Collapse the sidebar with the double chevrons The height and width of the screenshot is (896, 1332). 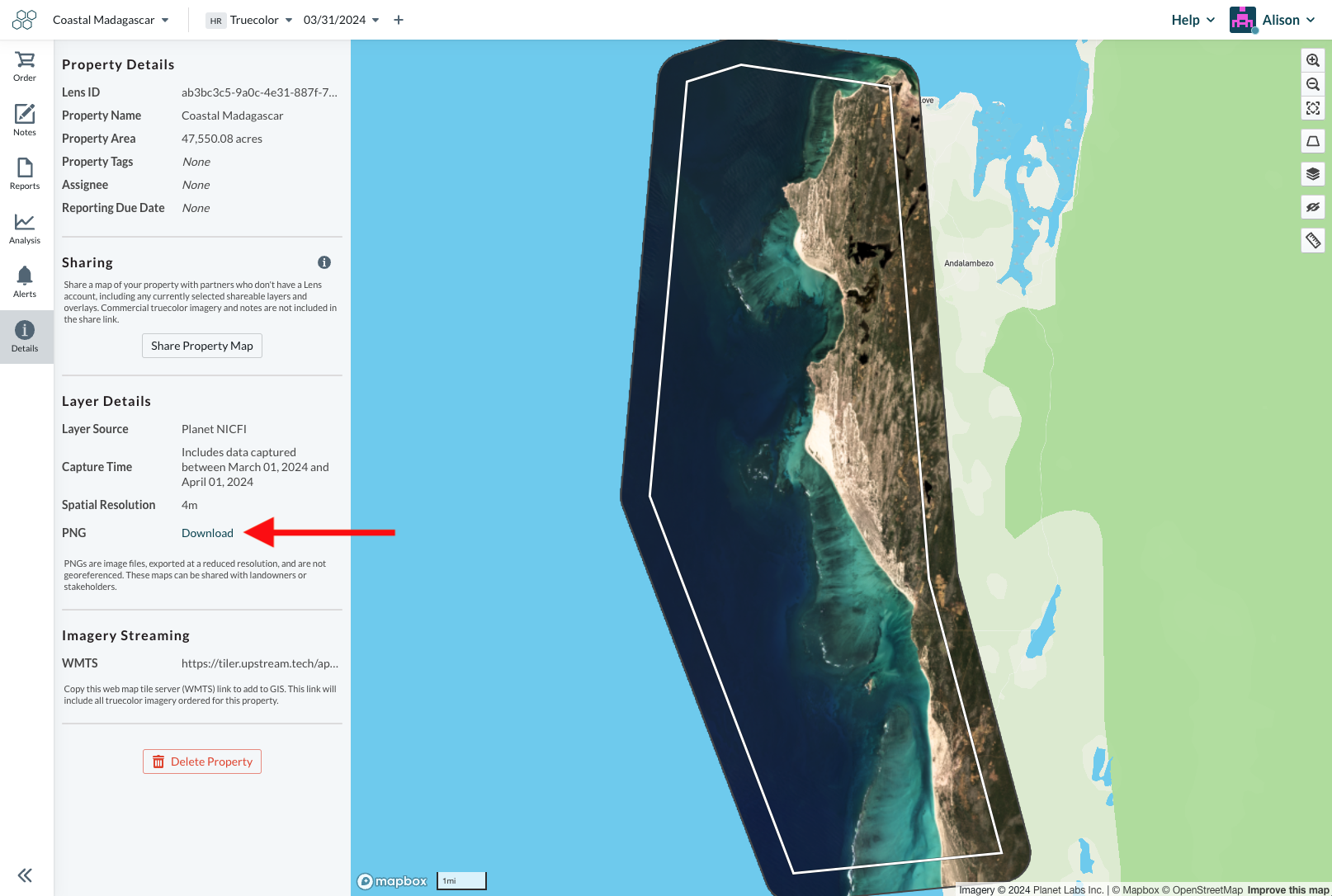pos(24,875)
